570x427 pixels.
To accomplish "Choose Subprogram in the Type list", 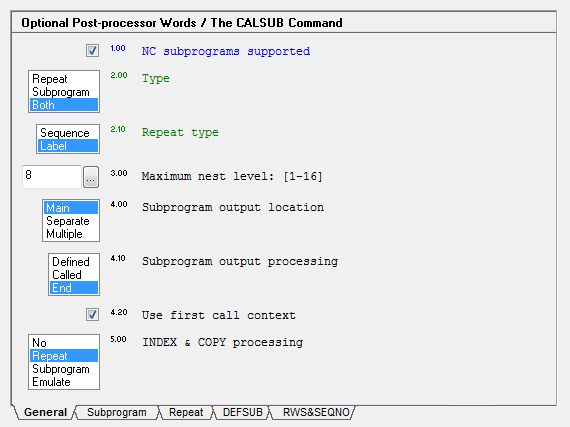I will pyautogui.click(x=64, y=92).
